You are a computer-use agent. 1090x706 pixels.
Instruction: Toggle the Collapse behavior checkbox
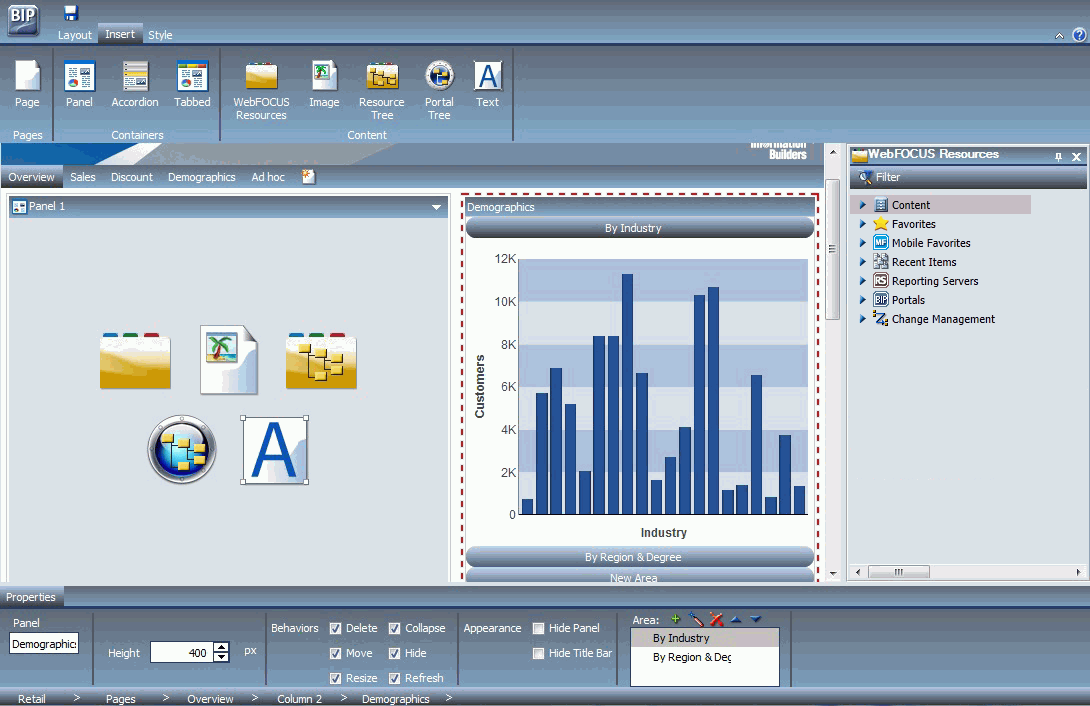pyautogui.click(x=394, y=628)
